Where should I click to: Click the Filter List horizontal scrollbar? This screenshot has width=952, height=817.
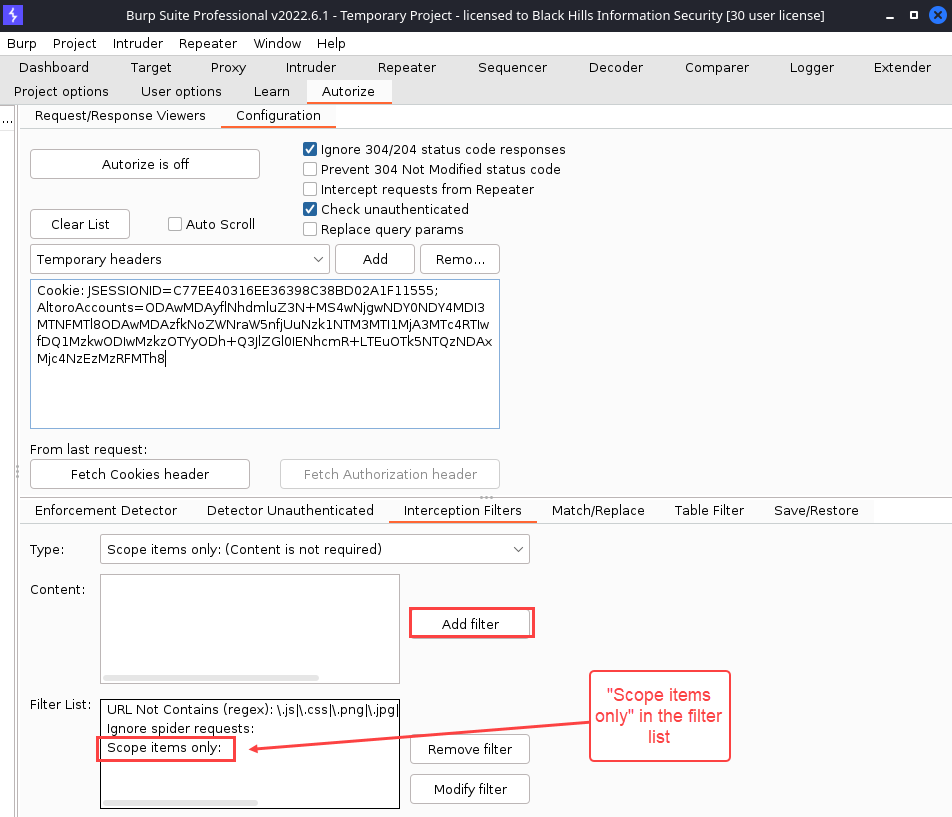click(180, 802)
